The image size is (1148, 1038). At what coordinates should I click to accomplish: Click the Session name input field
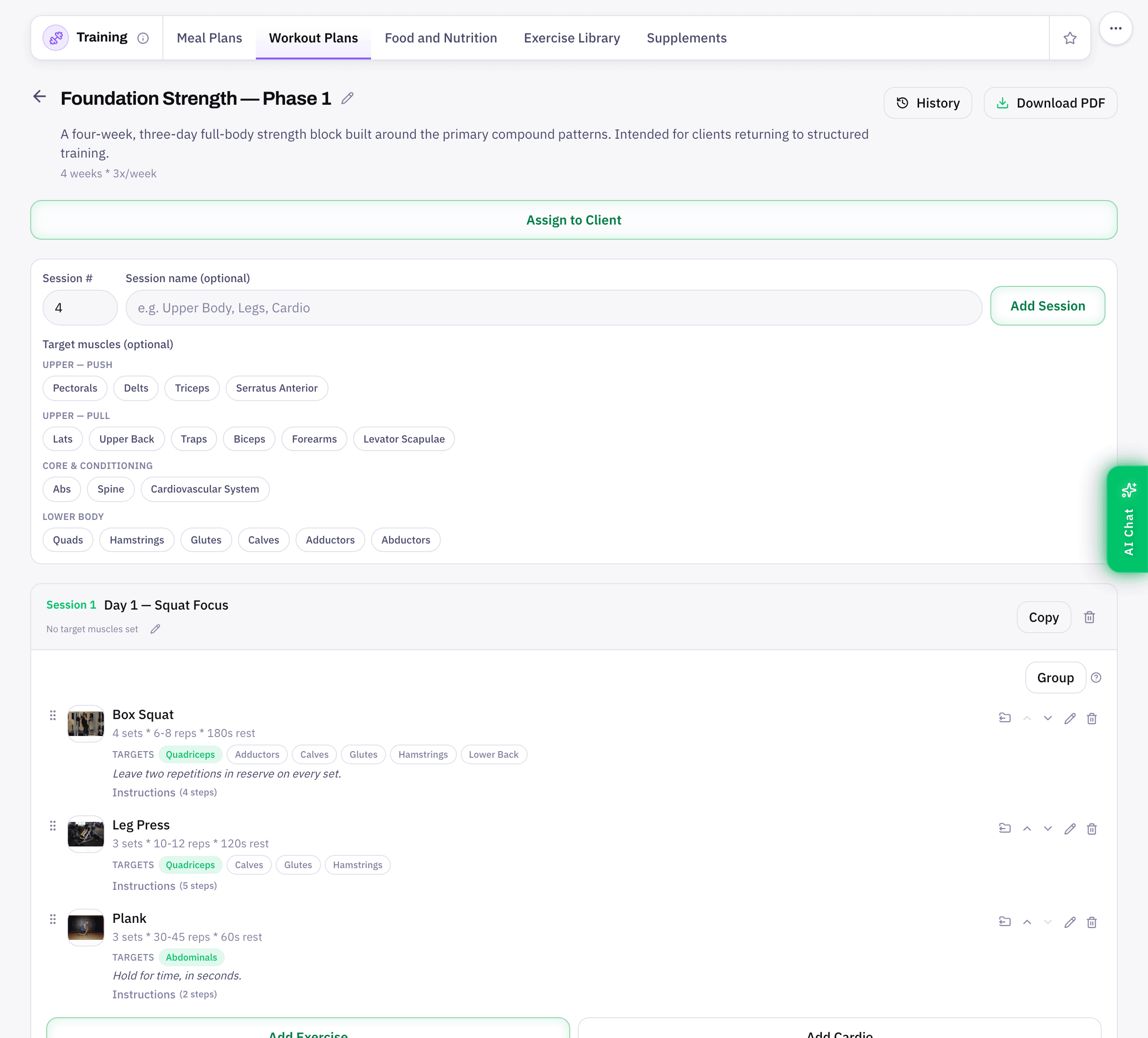pos(554,308)
